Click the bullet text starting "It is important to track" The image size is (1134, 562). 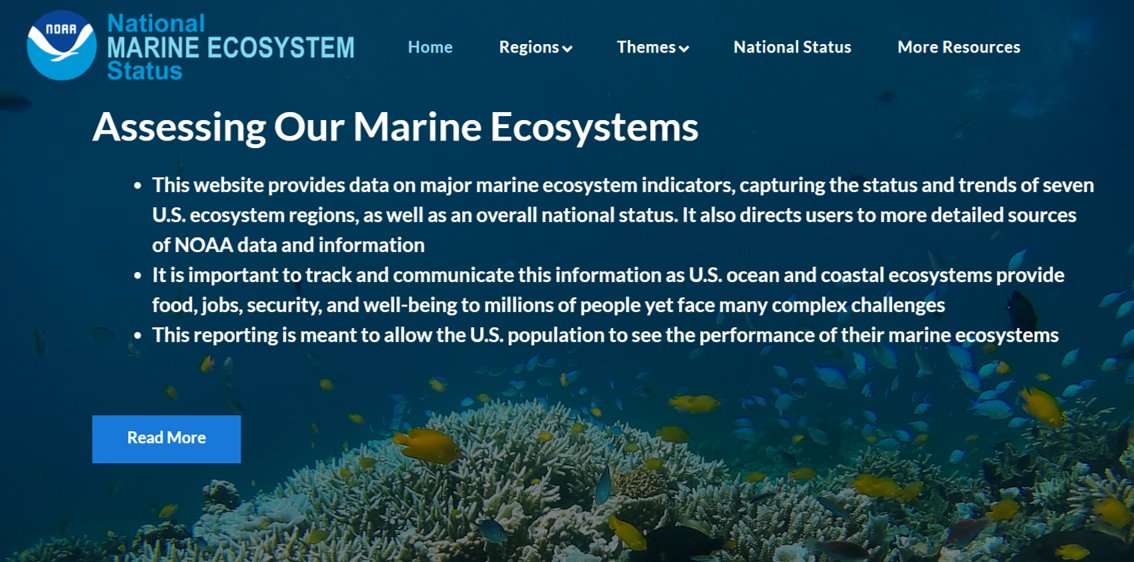pos(608,289)
